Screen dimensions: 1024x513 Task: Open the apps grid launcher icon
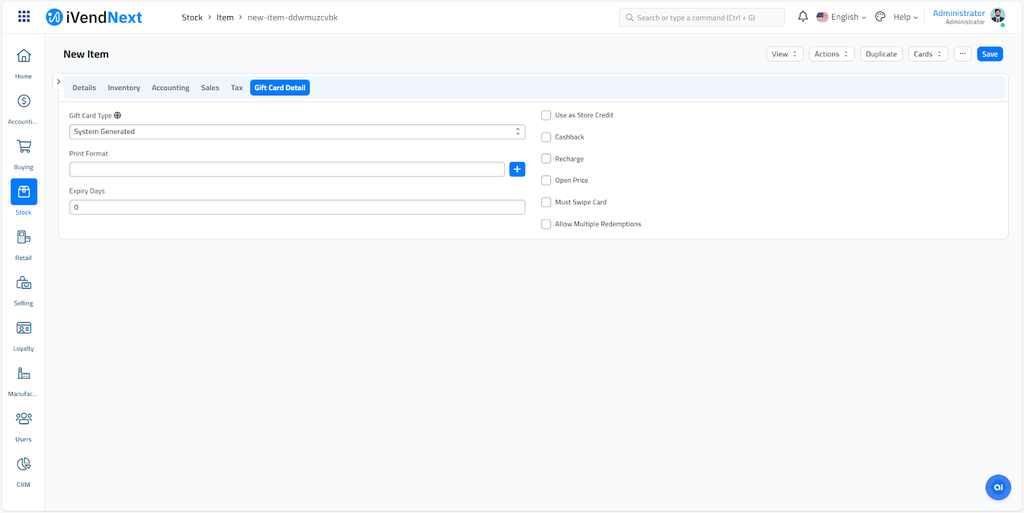click(24, 17)
